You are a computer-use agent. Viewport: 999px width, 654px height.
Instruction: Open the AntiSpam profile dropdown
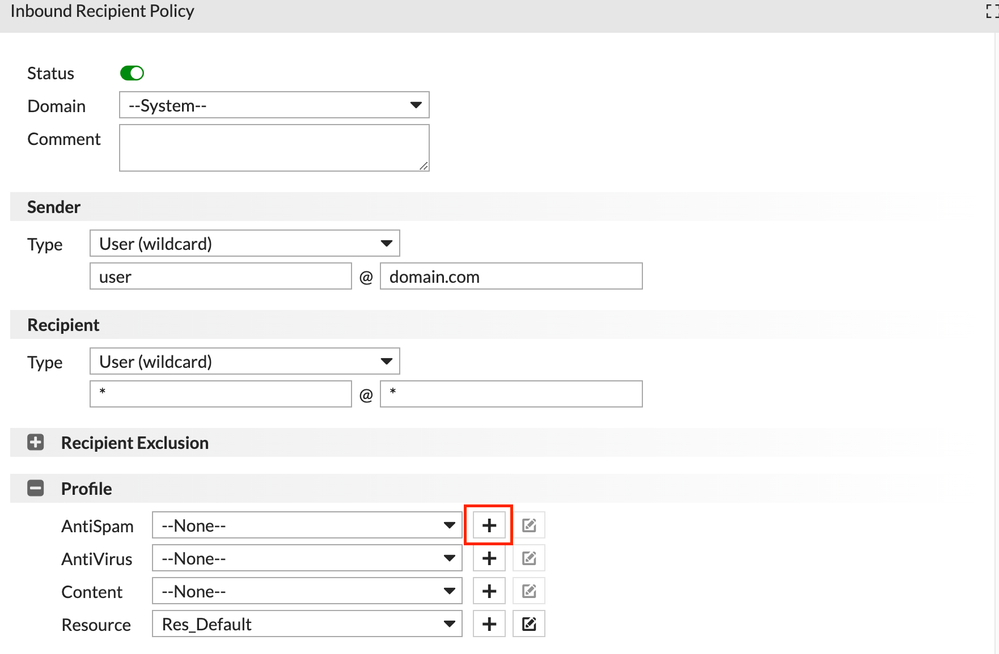coord(307,525)
